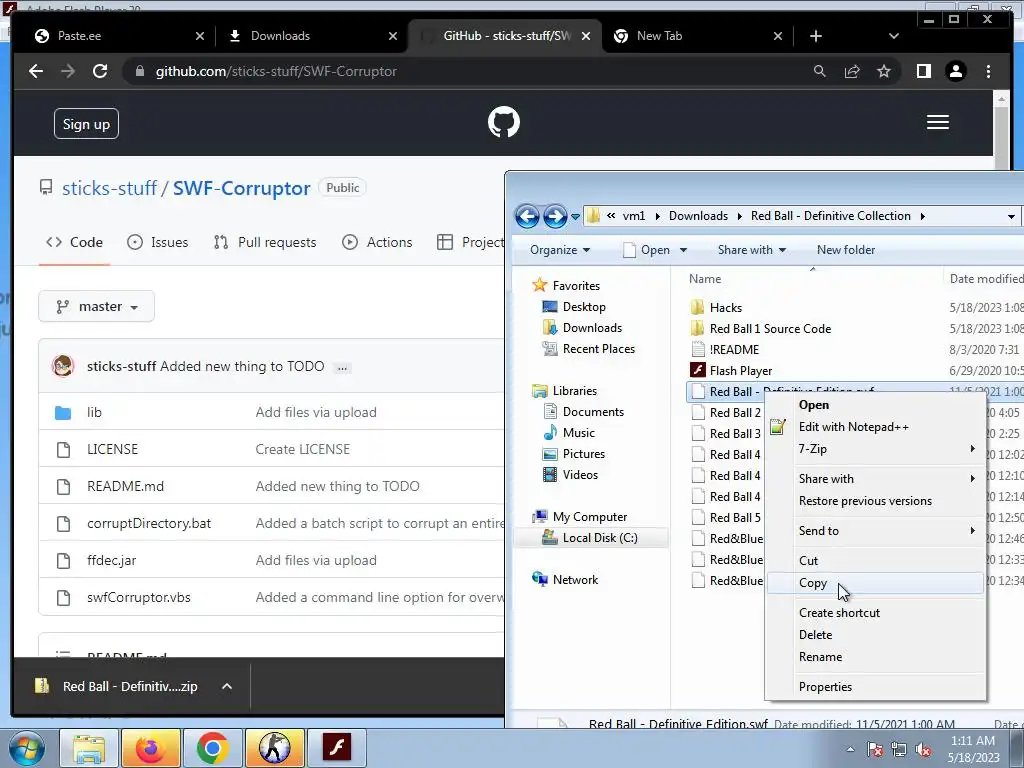Open Chrome three-dot menu

click(988, 71)
